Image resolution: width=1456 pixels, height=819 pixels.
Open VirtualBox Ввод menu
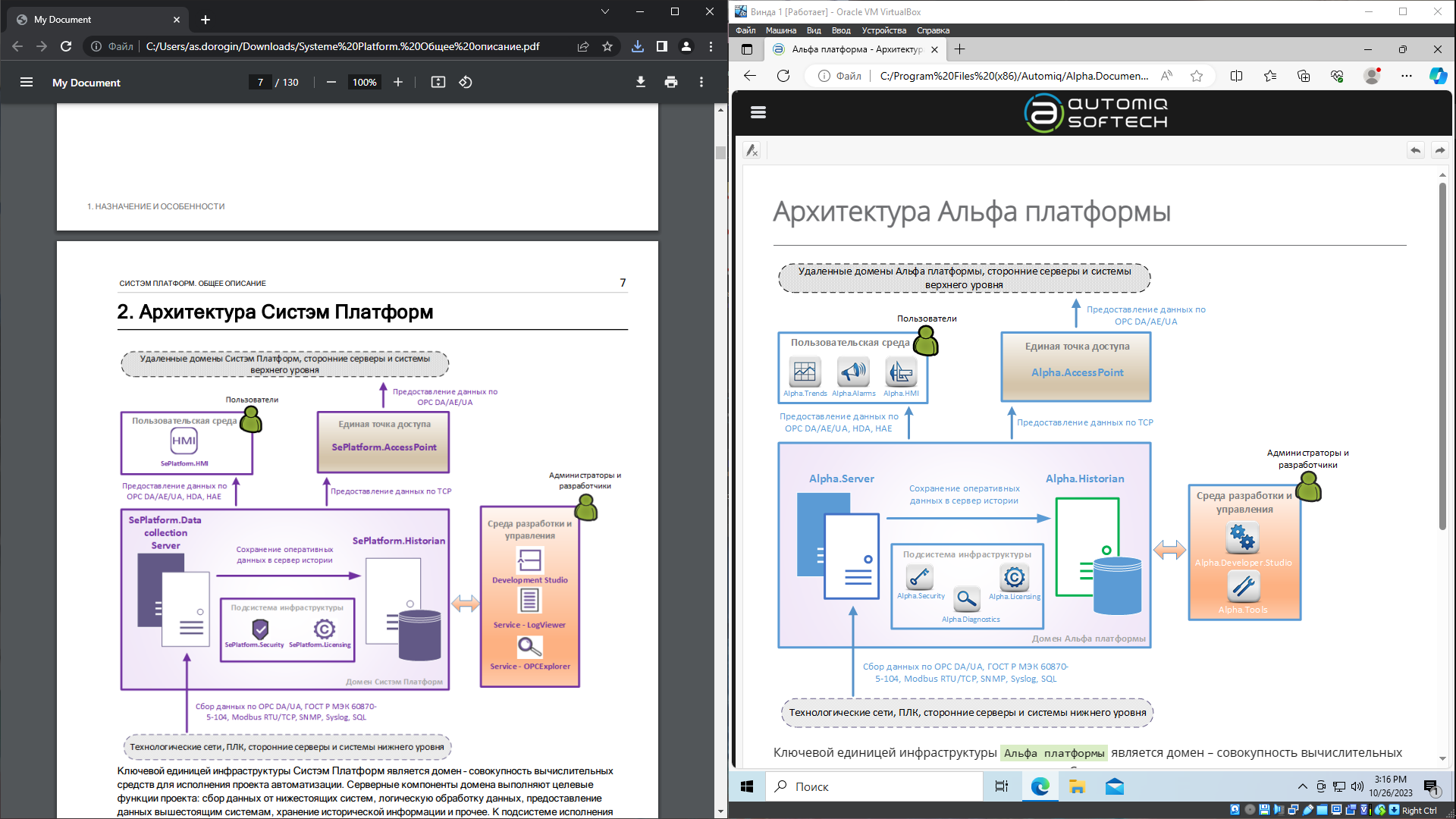tap(841, 30)
